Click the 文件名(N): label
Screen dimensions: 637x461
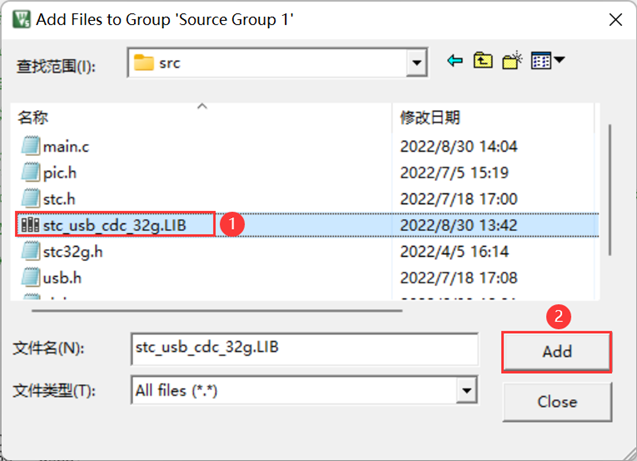click(x=48, y=348)
